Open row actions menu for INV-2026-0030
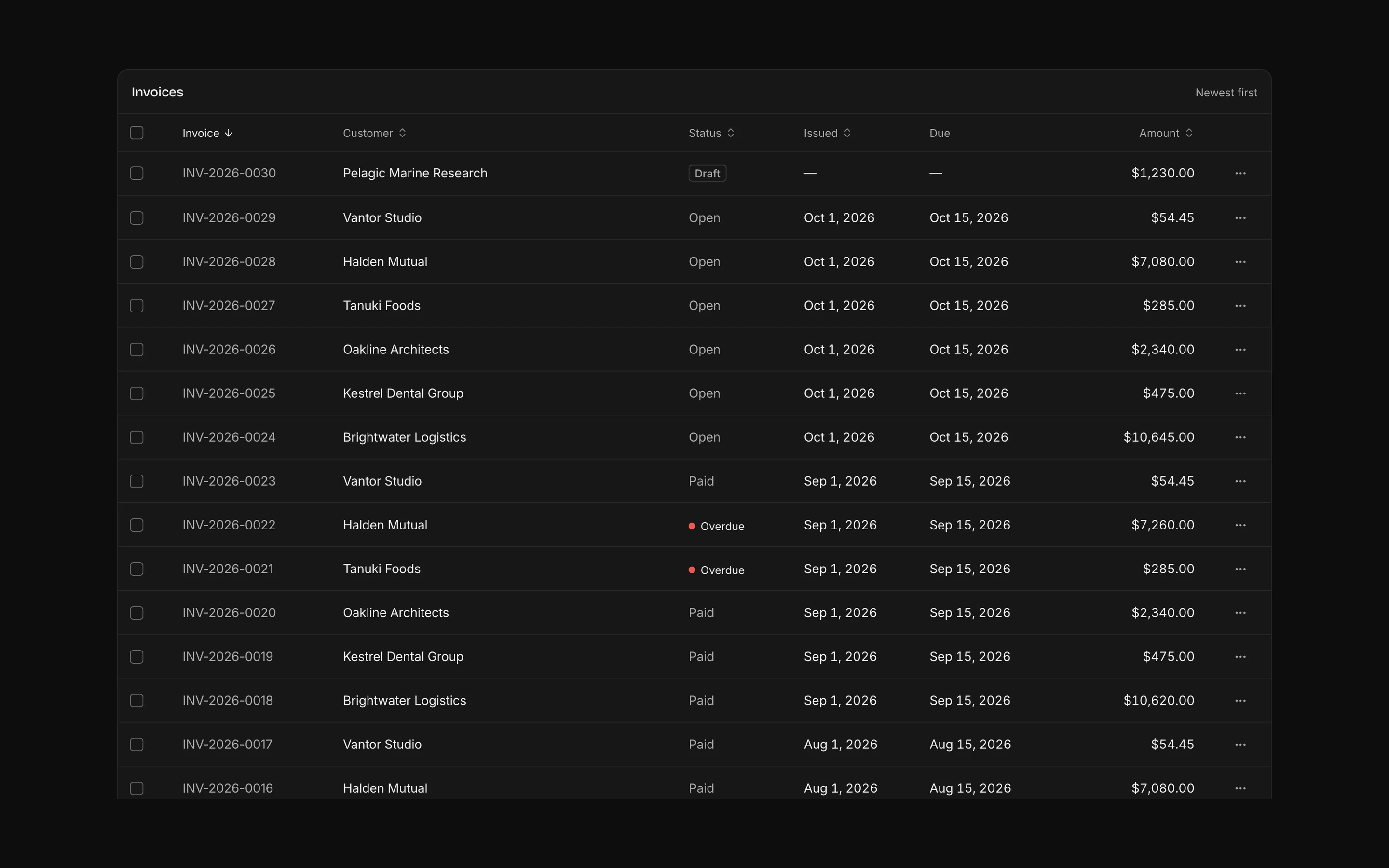The height and width of the screenshot is (868, 1389). click(x=1240, y=174)
